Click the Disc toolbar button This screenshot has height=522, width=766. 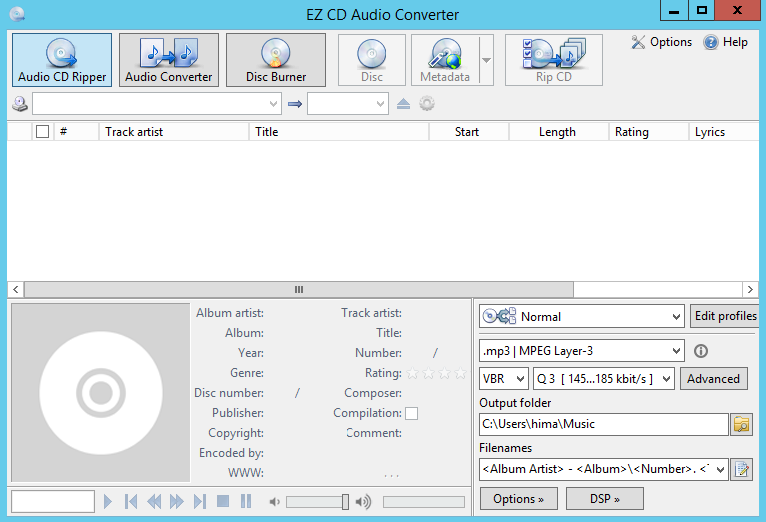click(372, 60)
